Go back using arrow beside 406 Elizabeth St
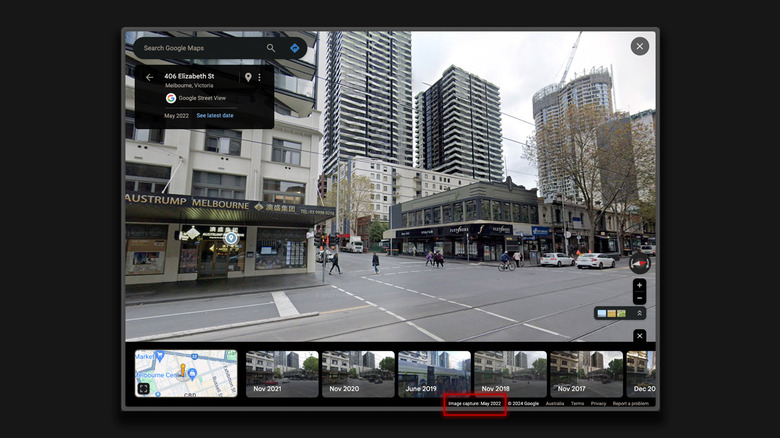This screenshot has height=438, width=780. coord(149,77)
